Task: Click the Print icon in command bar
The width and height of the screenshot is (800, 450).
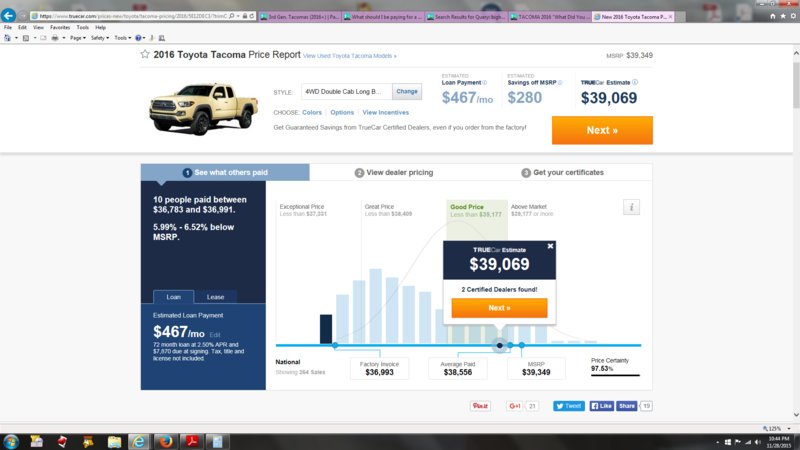Action: pos(55,38)
